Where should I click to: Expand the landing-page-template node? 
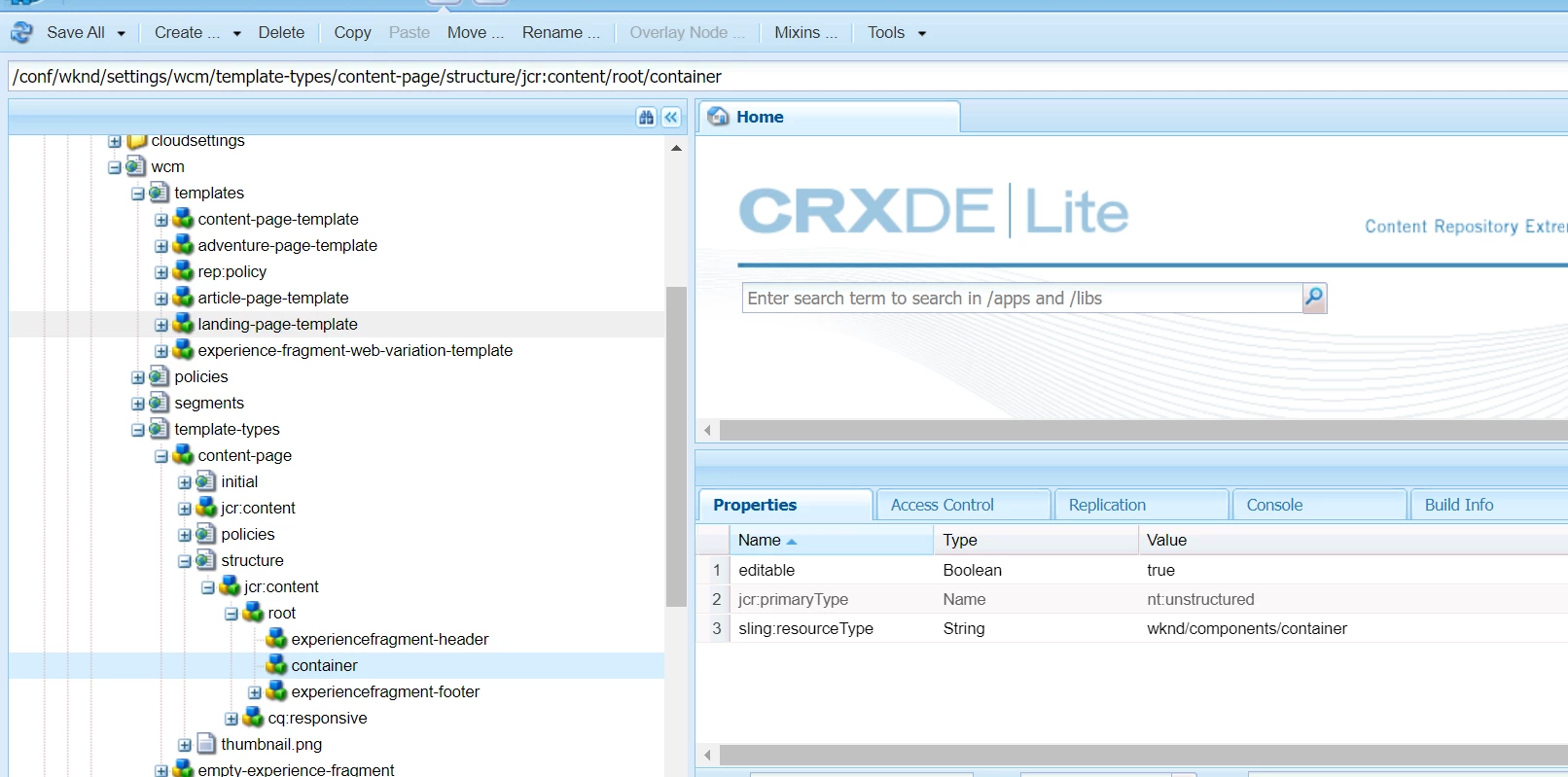coord(161,325)
